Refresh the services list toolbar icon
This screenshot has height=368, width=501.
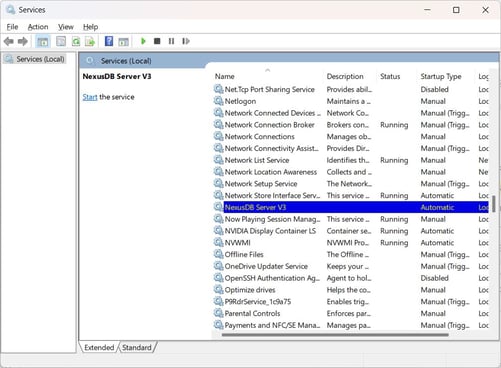click(x=76, y=41)
